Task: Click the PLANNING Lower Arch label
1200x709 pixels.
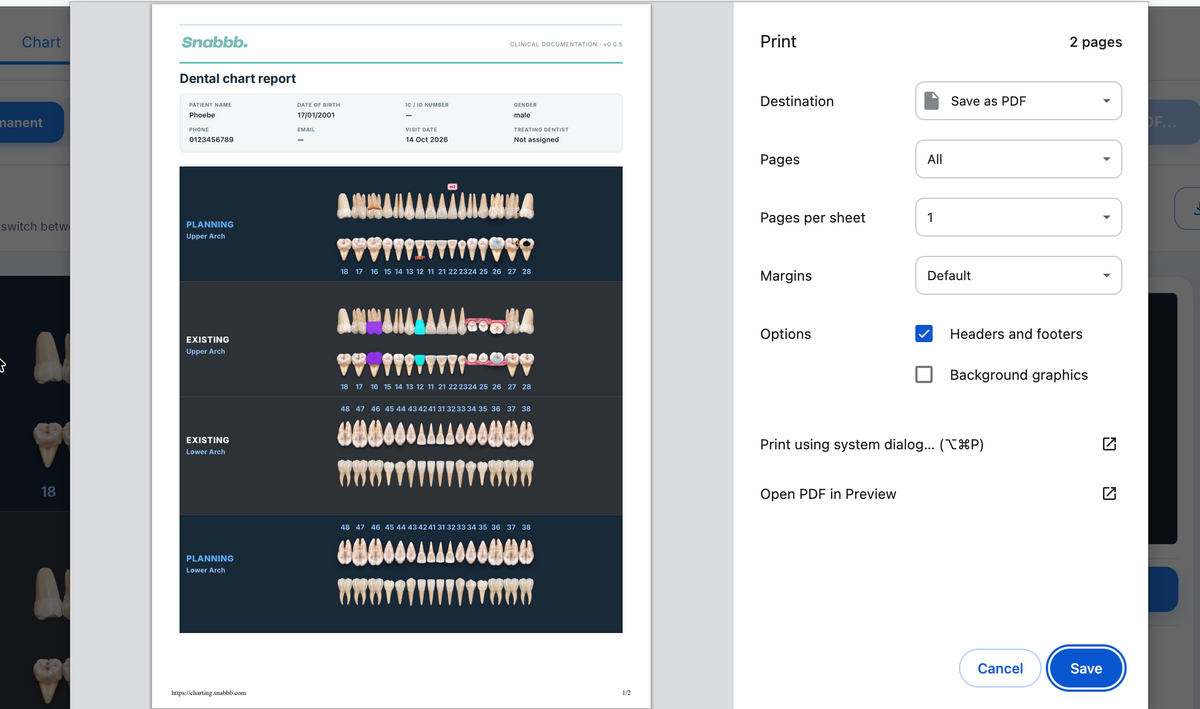Action: [x=209, y=564]
